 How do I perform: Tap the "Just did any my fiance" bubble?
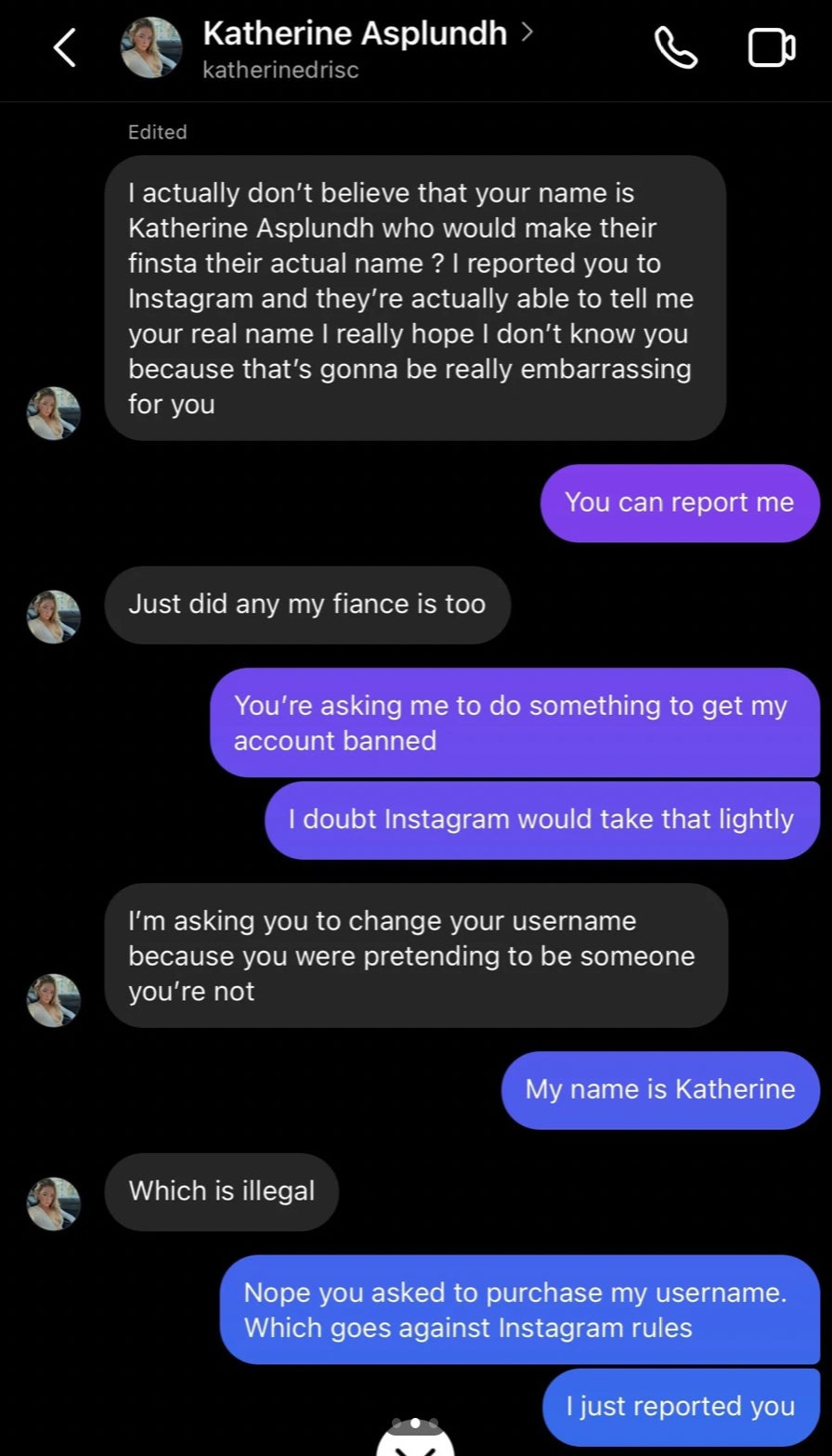[x=307, y=604]
